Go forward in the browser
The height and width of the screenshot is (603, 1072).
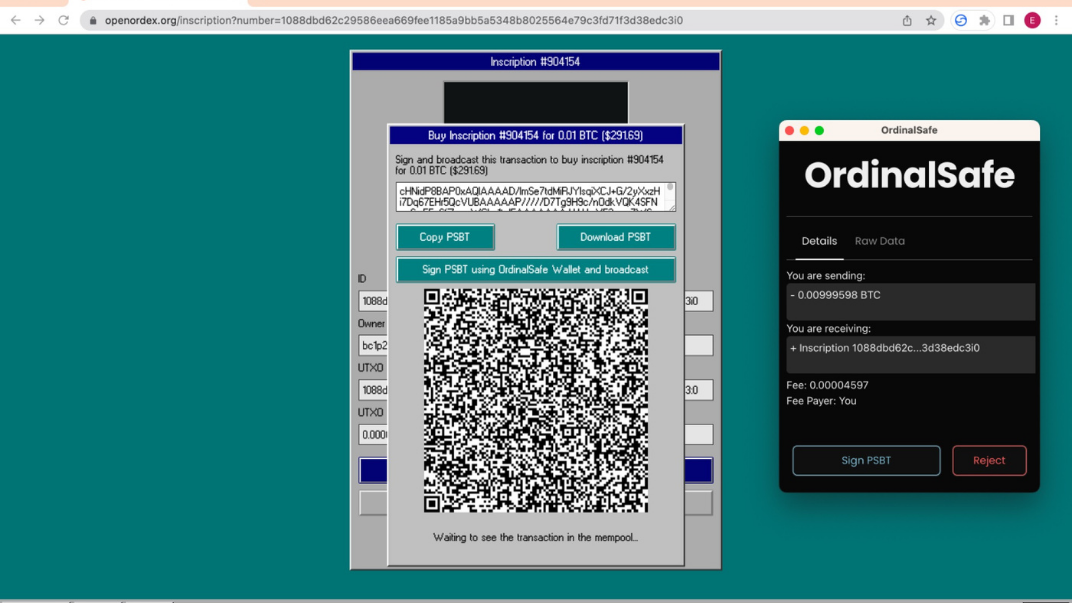pos(40,21)
